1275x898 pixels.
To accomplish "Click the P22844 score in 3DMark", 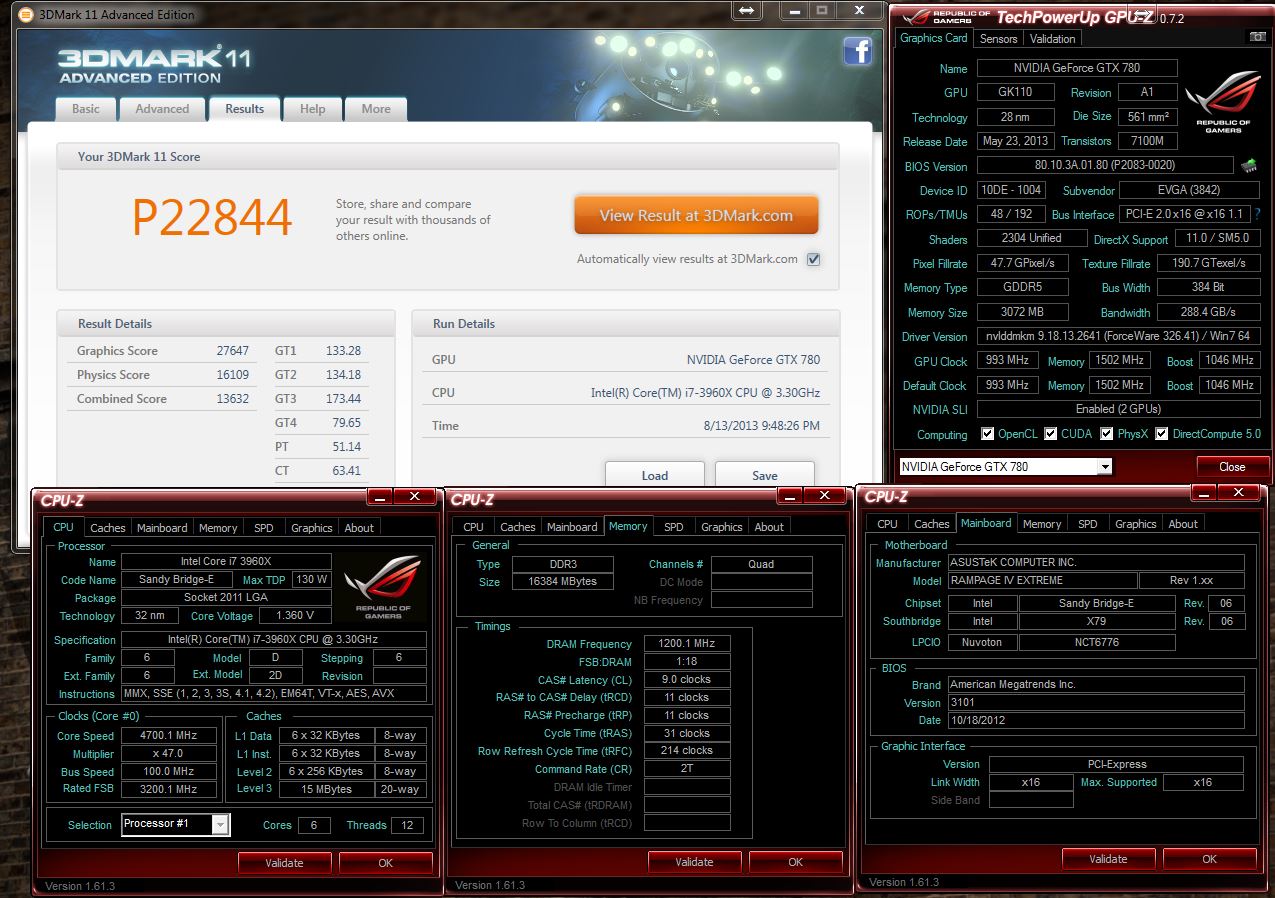I will (x=212, y=218).
